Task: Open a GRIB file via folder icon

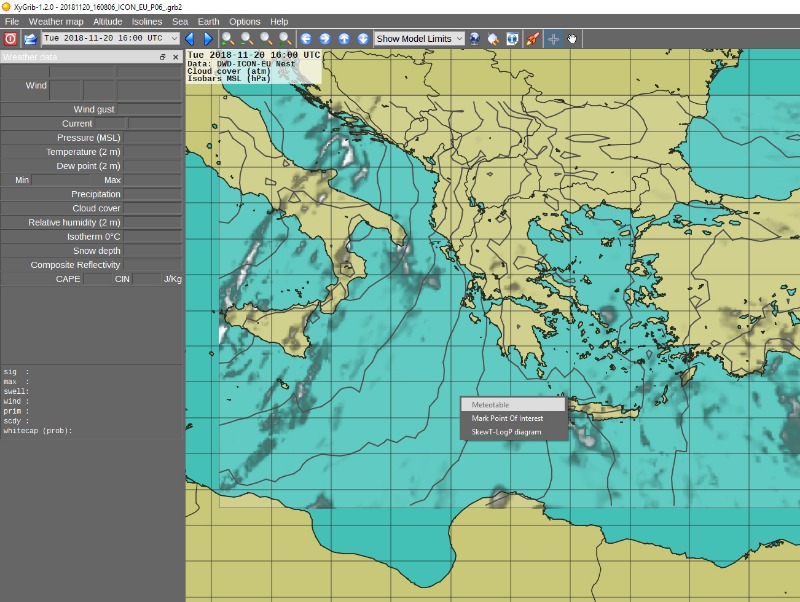Action: click(x=30, y=39)
